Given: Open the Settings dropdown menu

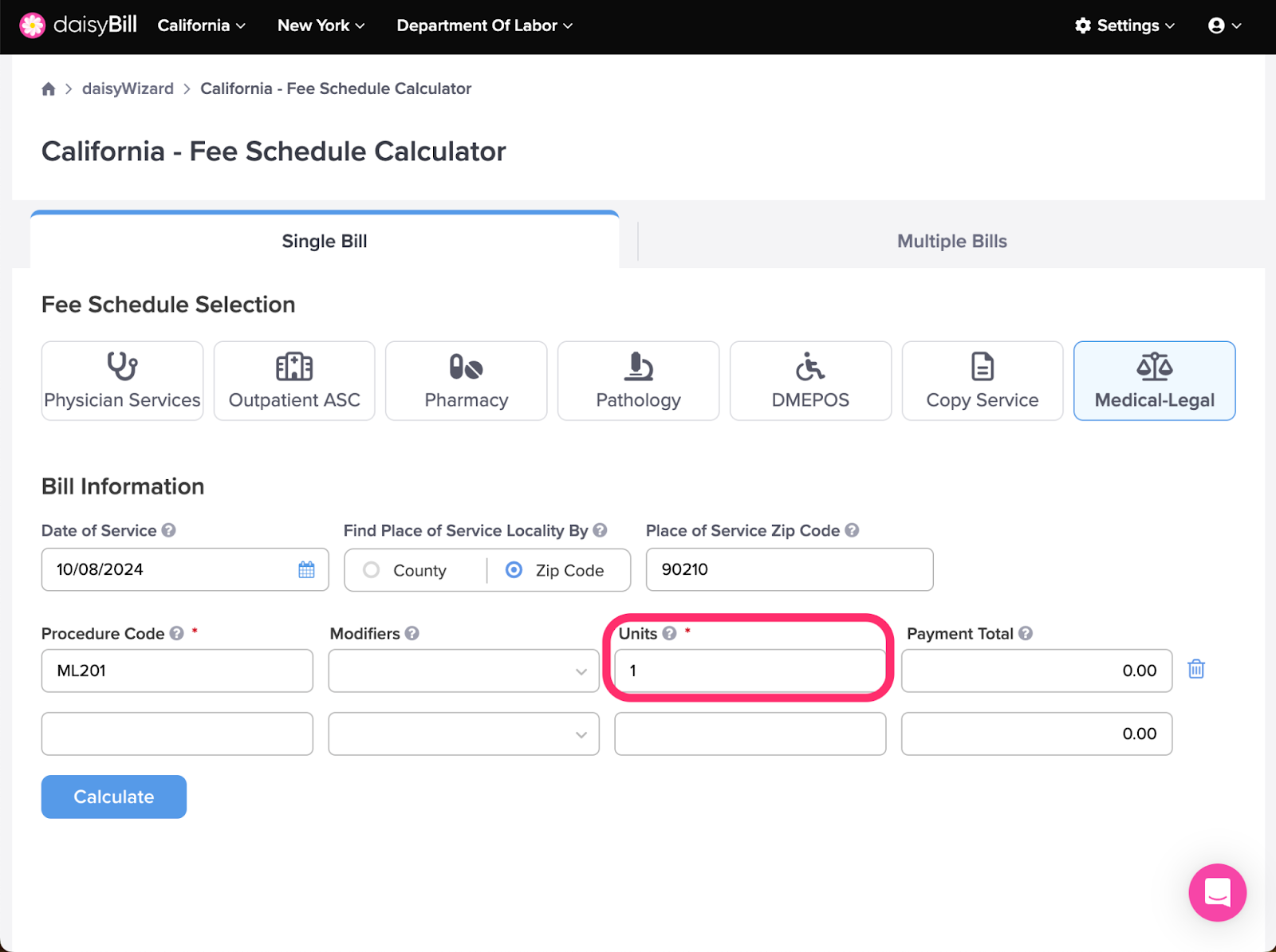Looking at the screenshot, I should [x=1124, y=26].
